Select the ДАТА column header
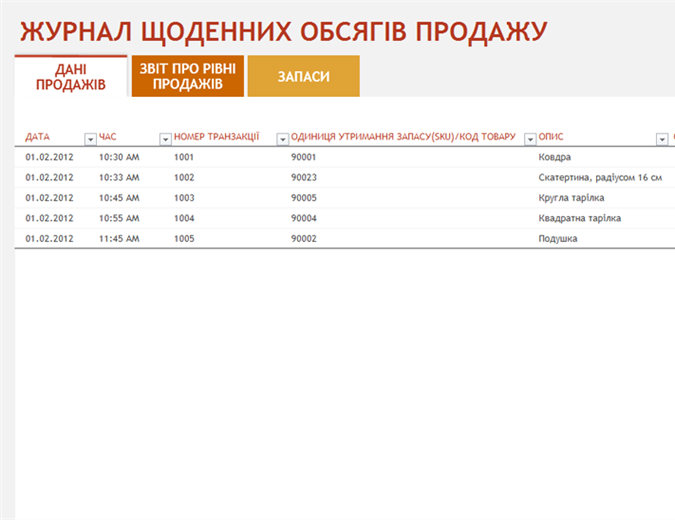The image size is (675, 520). click(37, 137)
